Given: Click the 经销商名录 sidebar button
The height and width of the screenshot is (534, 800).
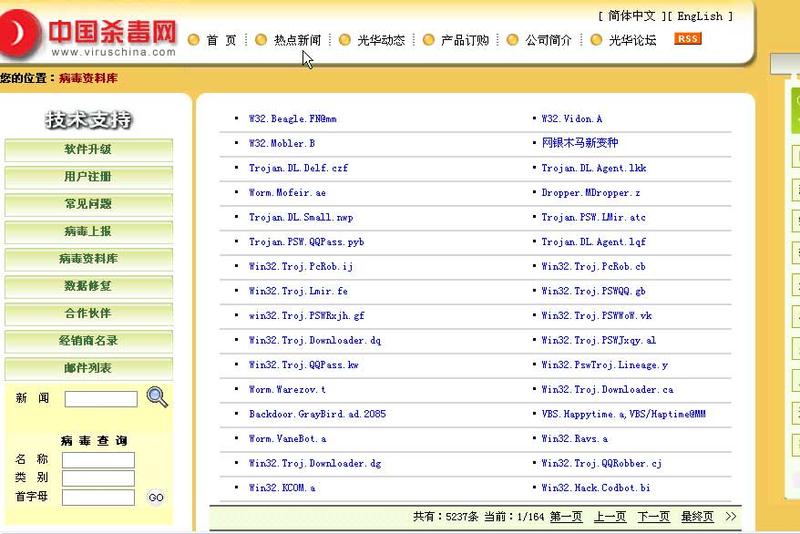Looking at the screenshot, I should (88, 340).
